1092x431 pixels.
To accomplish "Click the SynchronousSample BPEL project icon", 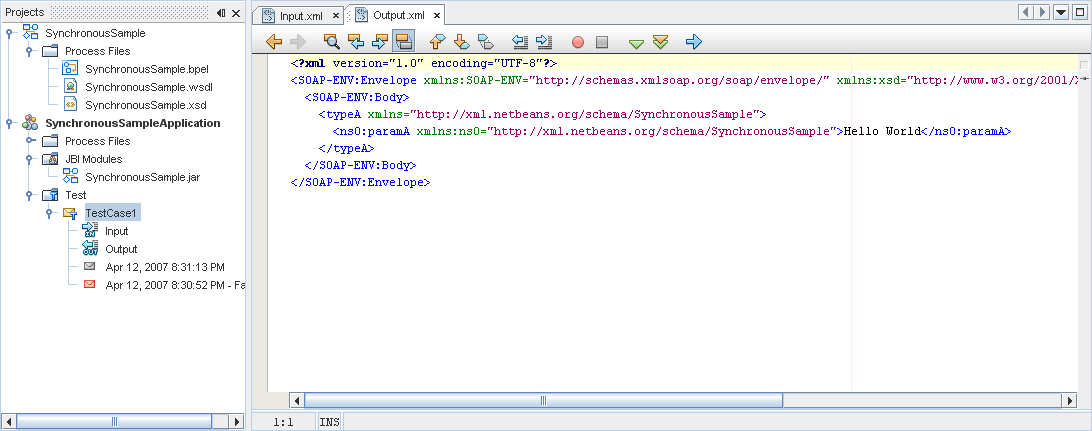I will point(31,32).
